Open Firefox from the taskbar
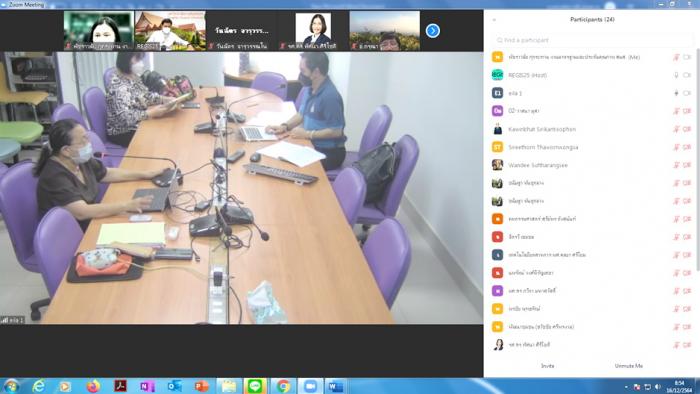The height and width of the screenshot is (394, 700). click(93, 386)
